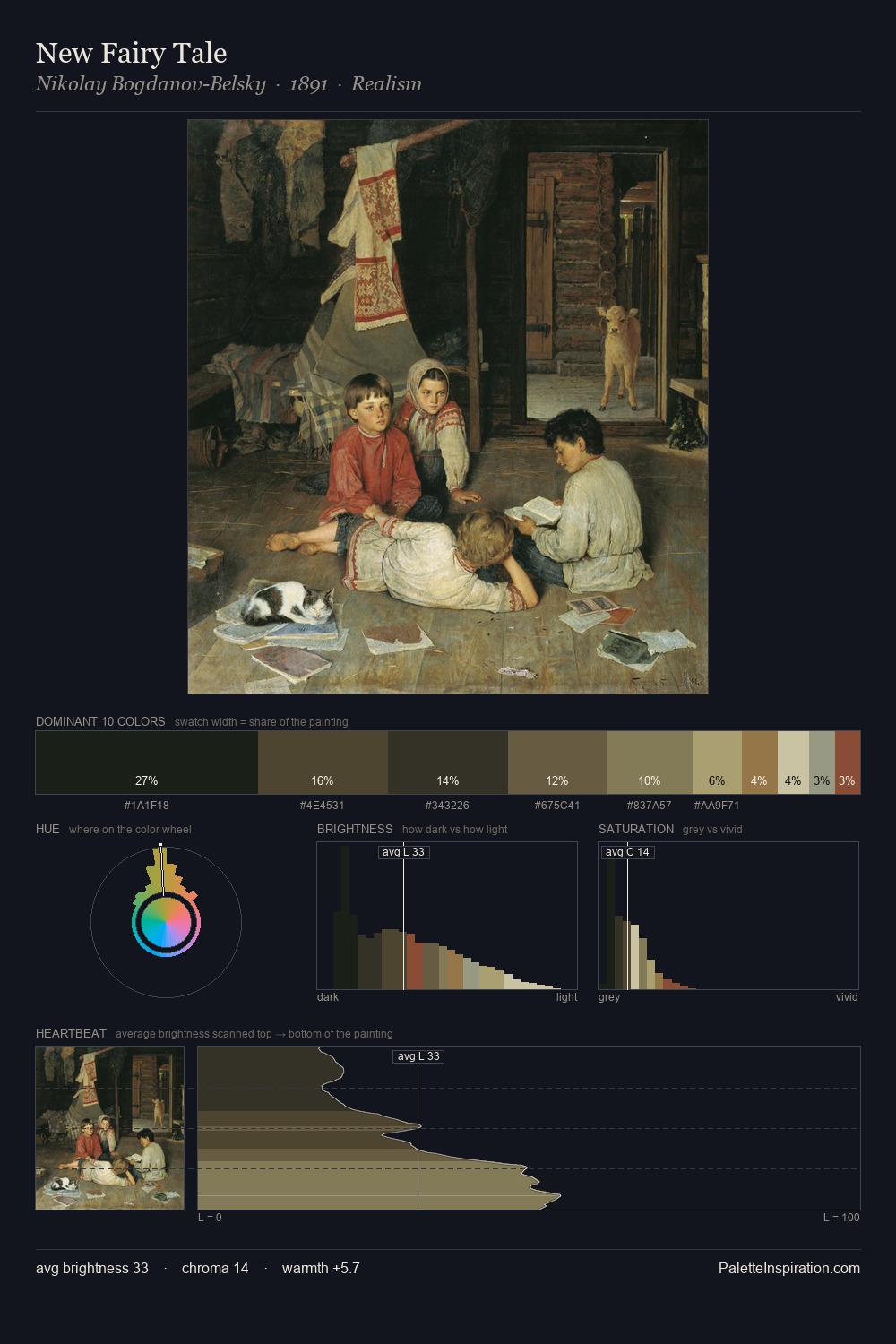The width and height of the screenshot is (896, 1344).
Task: Click the 'L = 100' heartbeat axis label
Action: coord(841,1218)
